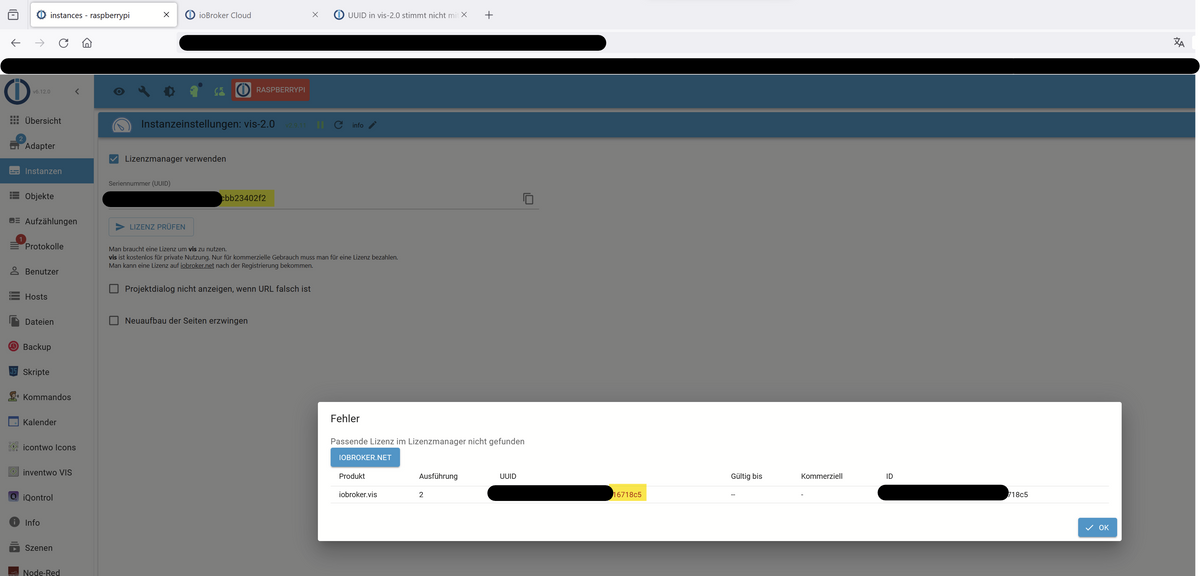Uncheck Lizenzmanager verwenden checkbox
The height and width of the screenshot is (576, 1200).
tap(114, 159)
